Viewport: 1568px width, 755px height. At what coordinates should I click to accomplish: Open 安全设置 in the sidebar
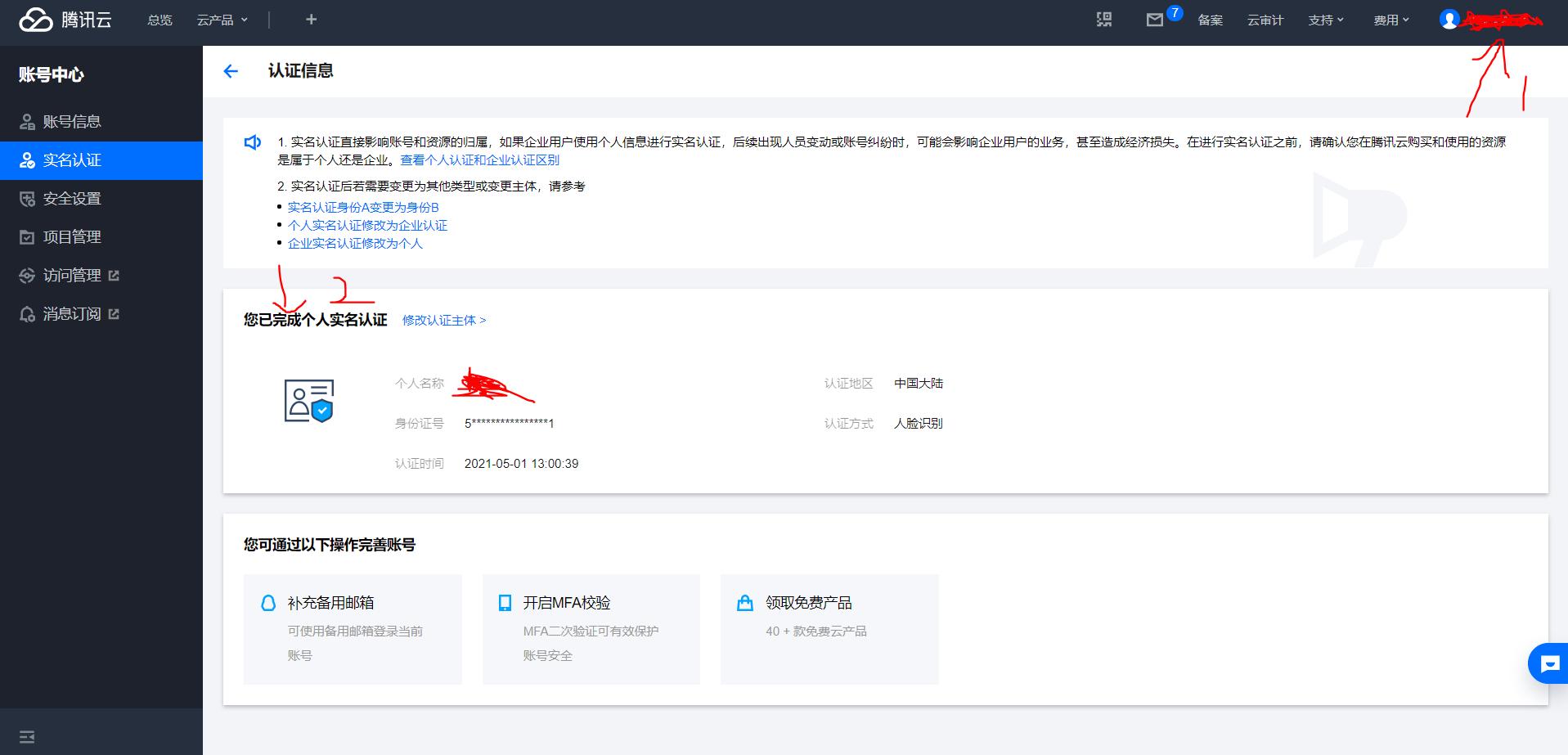(x=72, y=199)
